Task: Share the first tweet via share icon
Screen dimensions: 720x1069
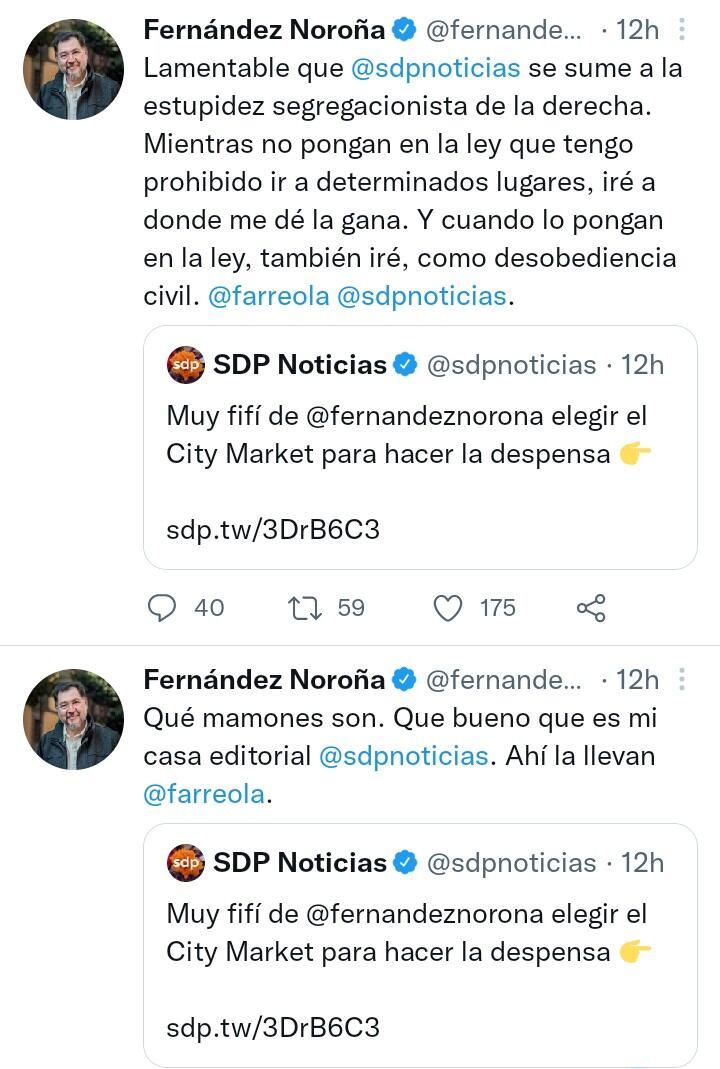Action: point(591,607)
